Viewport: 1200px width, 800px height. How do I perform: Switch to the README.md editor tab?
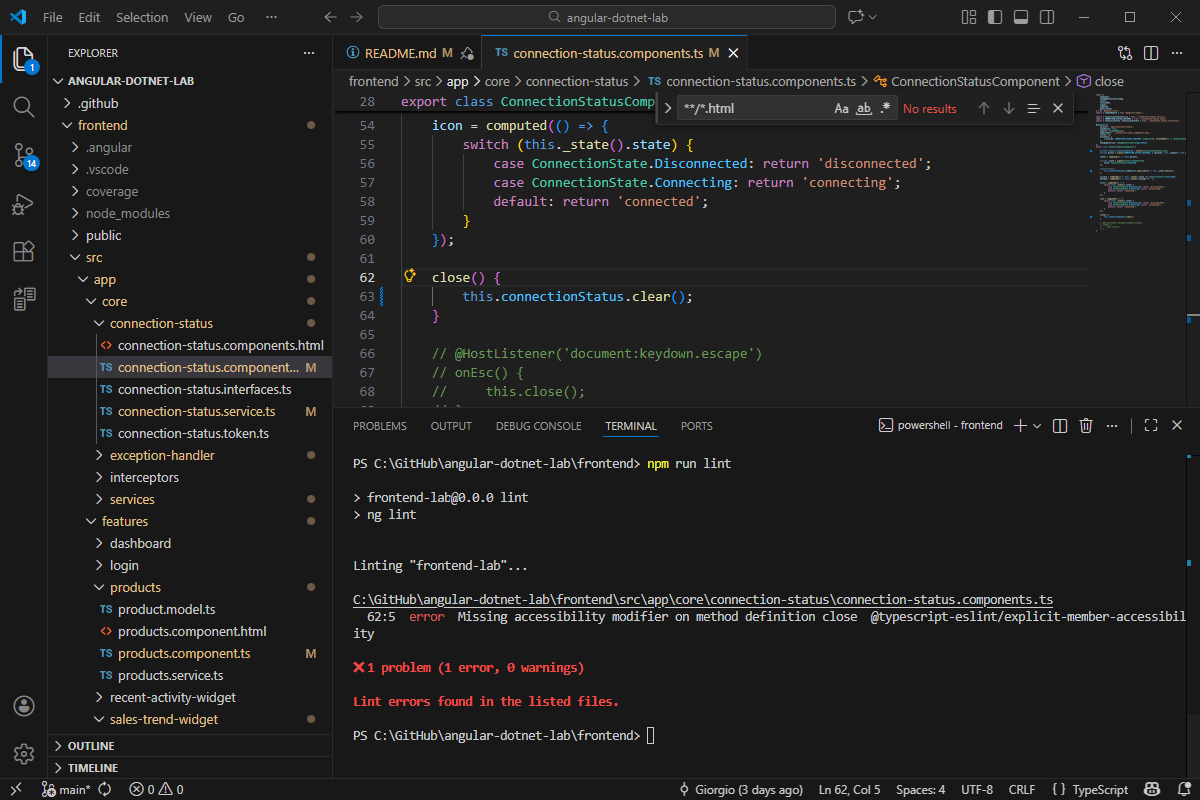pyautogui.click(x=408, y=53)
